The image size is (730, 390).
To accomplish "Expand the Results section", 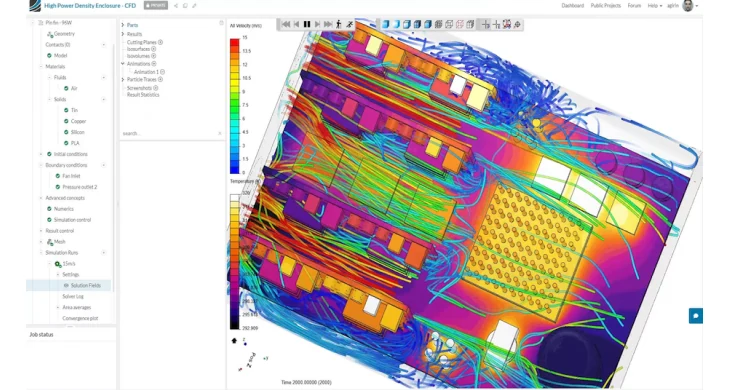I will click(123, 34).
